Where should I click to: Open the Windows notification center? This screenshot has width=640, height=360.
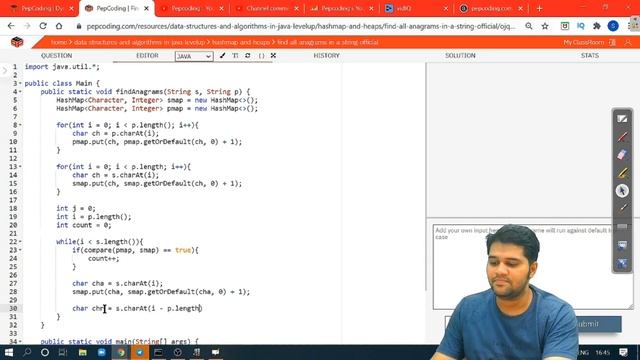point(623,352)
